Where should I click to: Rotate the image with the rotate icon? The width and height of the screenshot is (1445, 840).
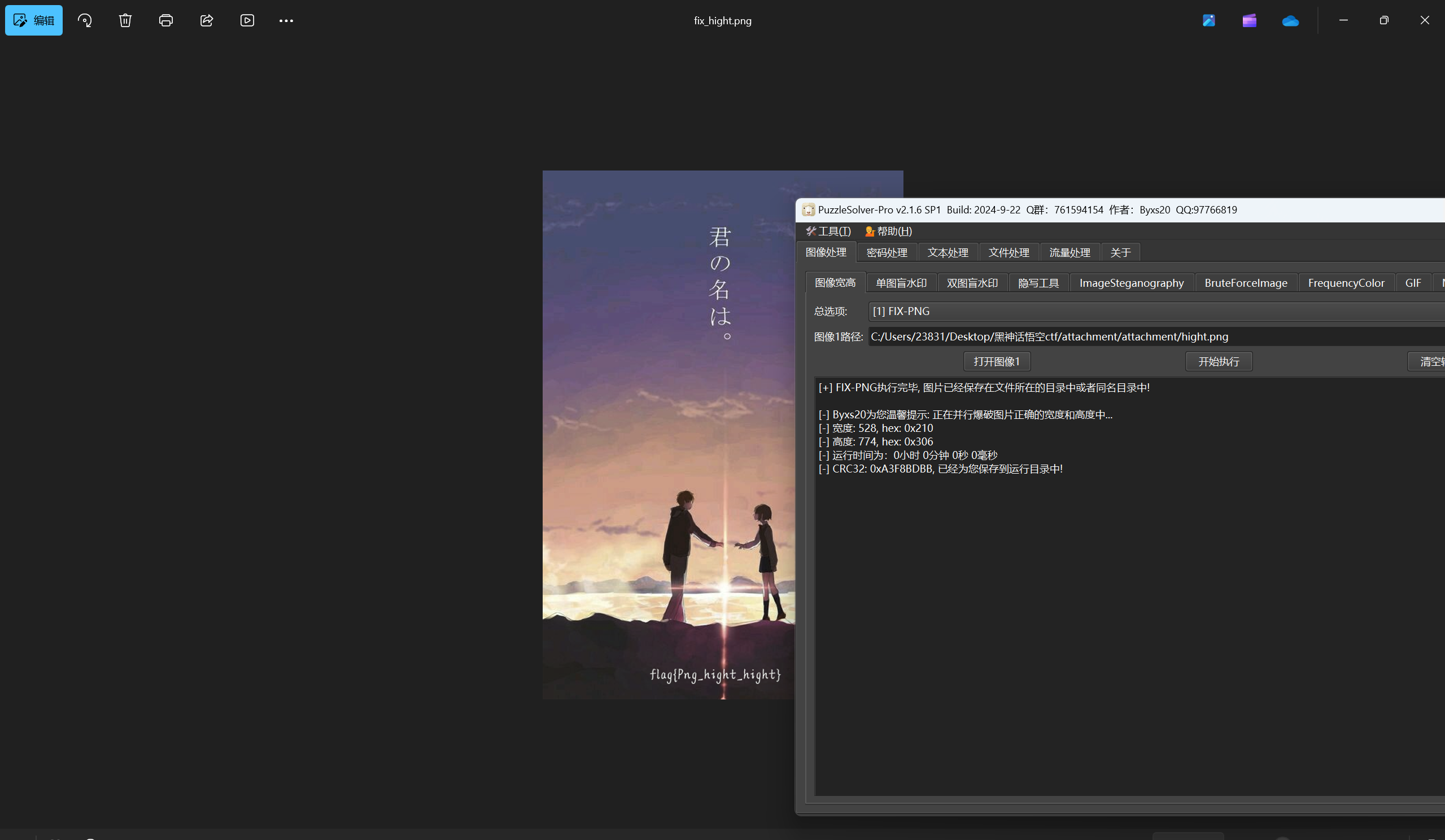pyautogui.click(x=85, y=21)
